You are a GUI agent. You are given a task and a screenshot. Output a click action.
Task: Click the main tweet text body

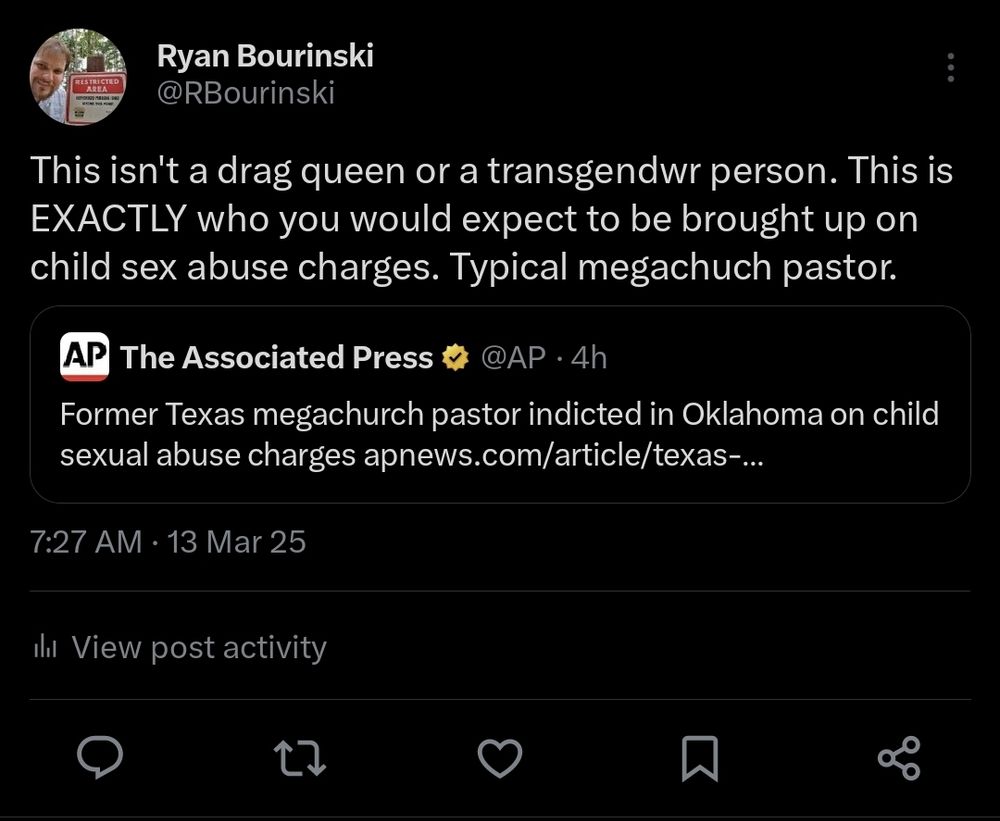point(490,220)
